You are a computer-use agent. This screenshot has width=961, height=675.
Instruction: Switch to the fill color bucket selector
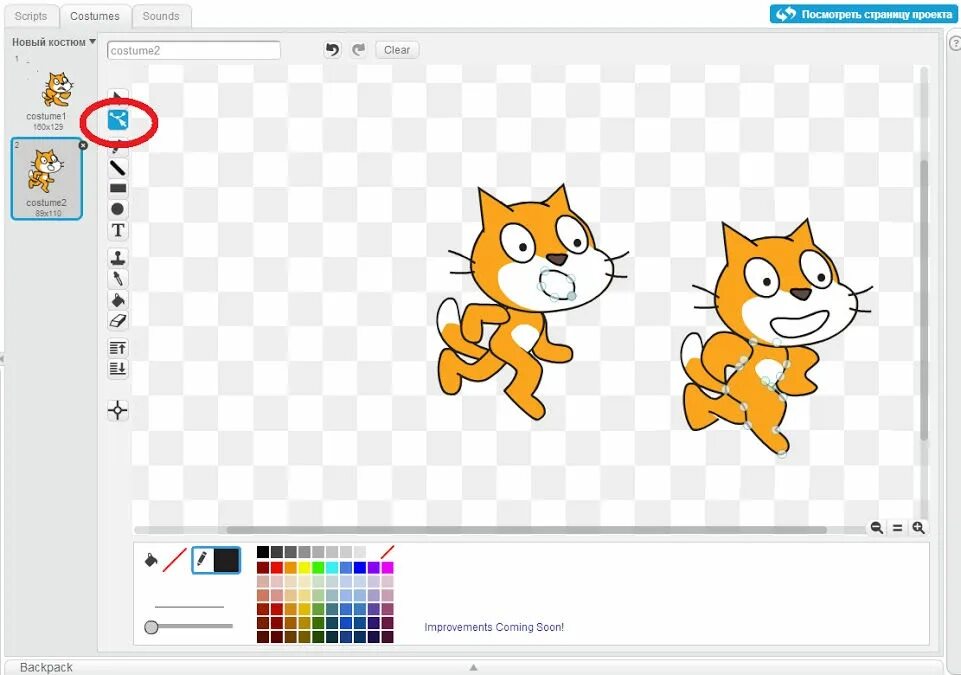pos(151,560)
